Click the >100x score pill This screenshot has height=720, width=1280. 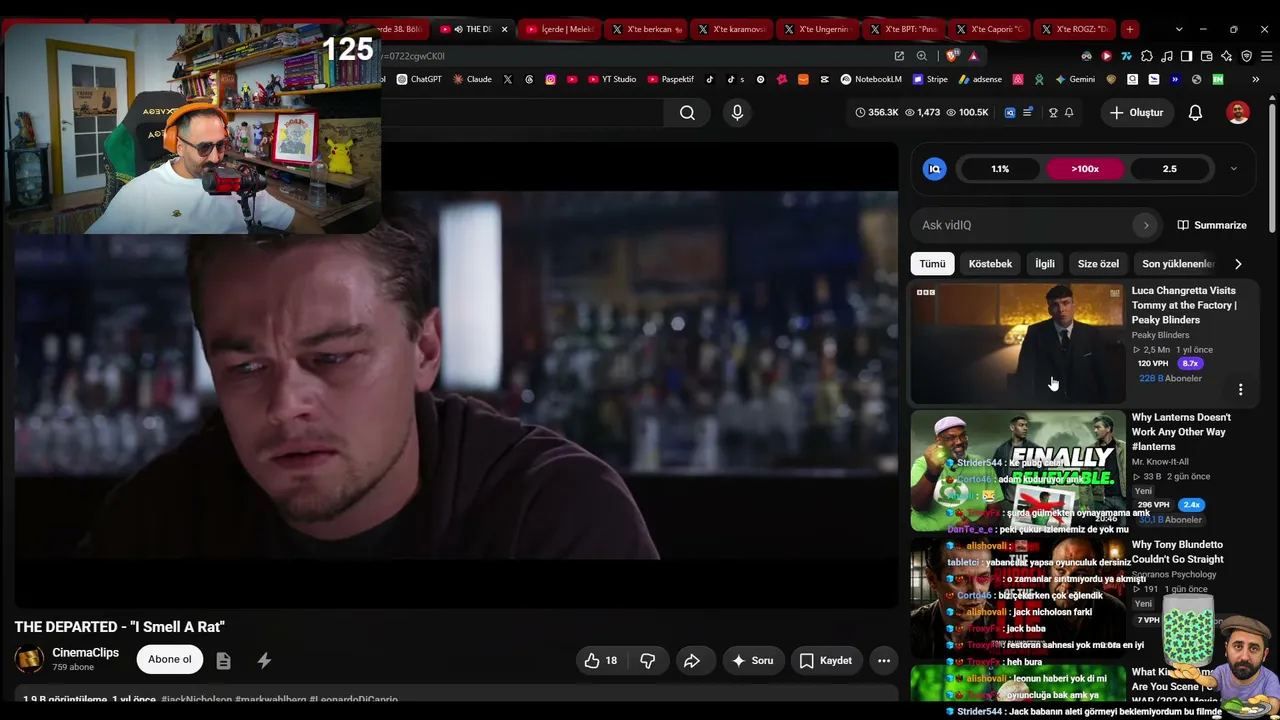[1085, 169]
